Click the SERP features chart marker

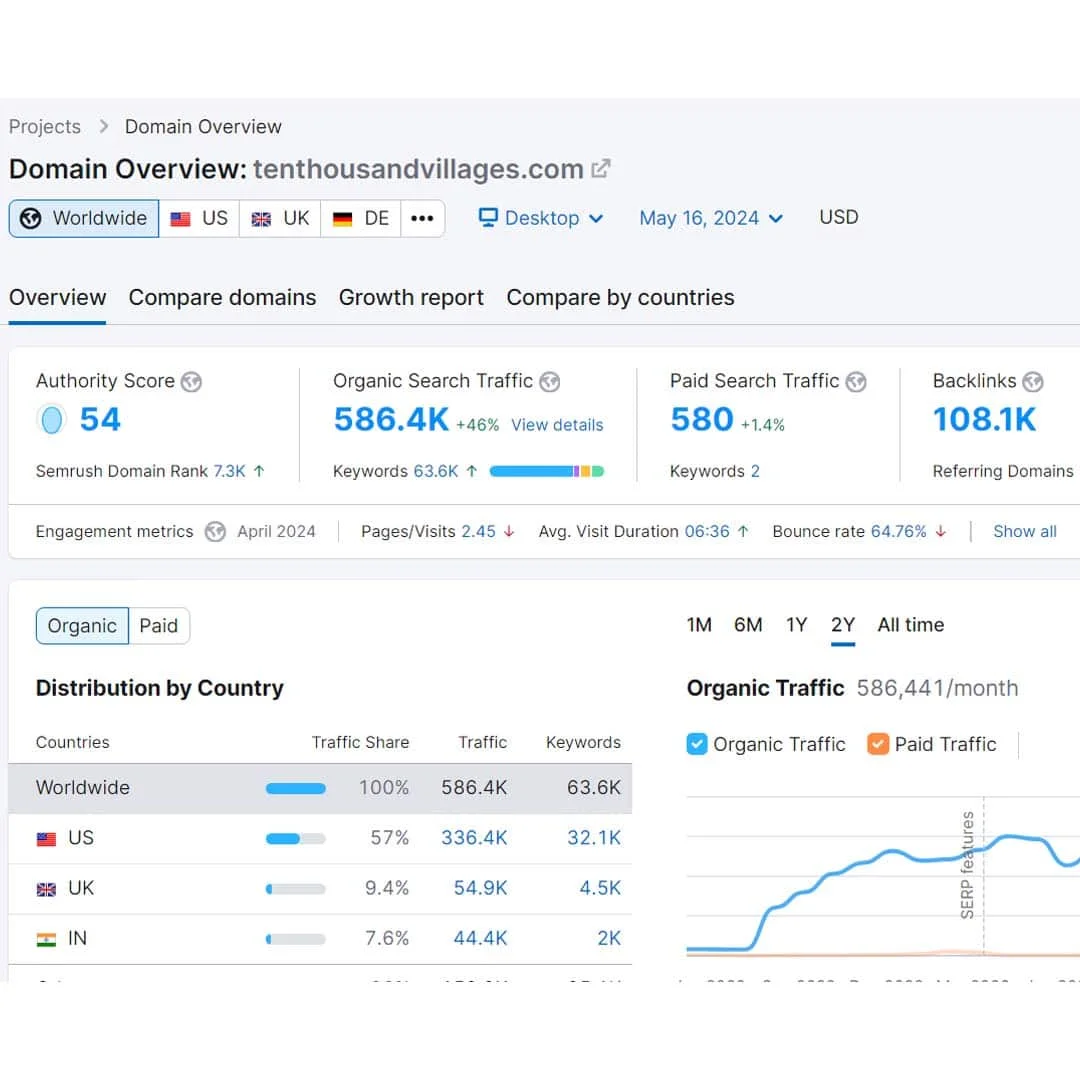coord(968,866)
